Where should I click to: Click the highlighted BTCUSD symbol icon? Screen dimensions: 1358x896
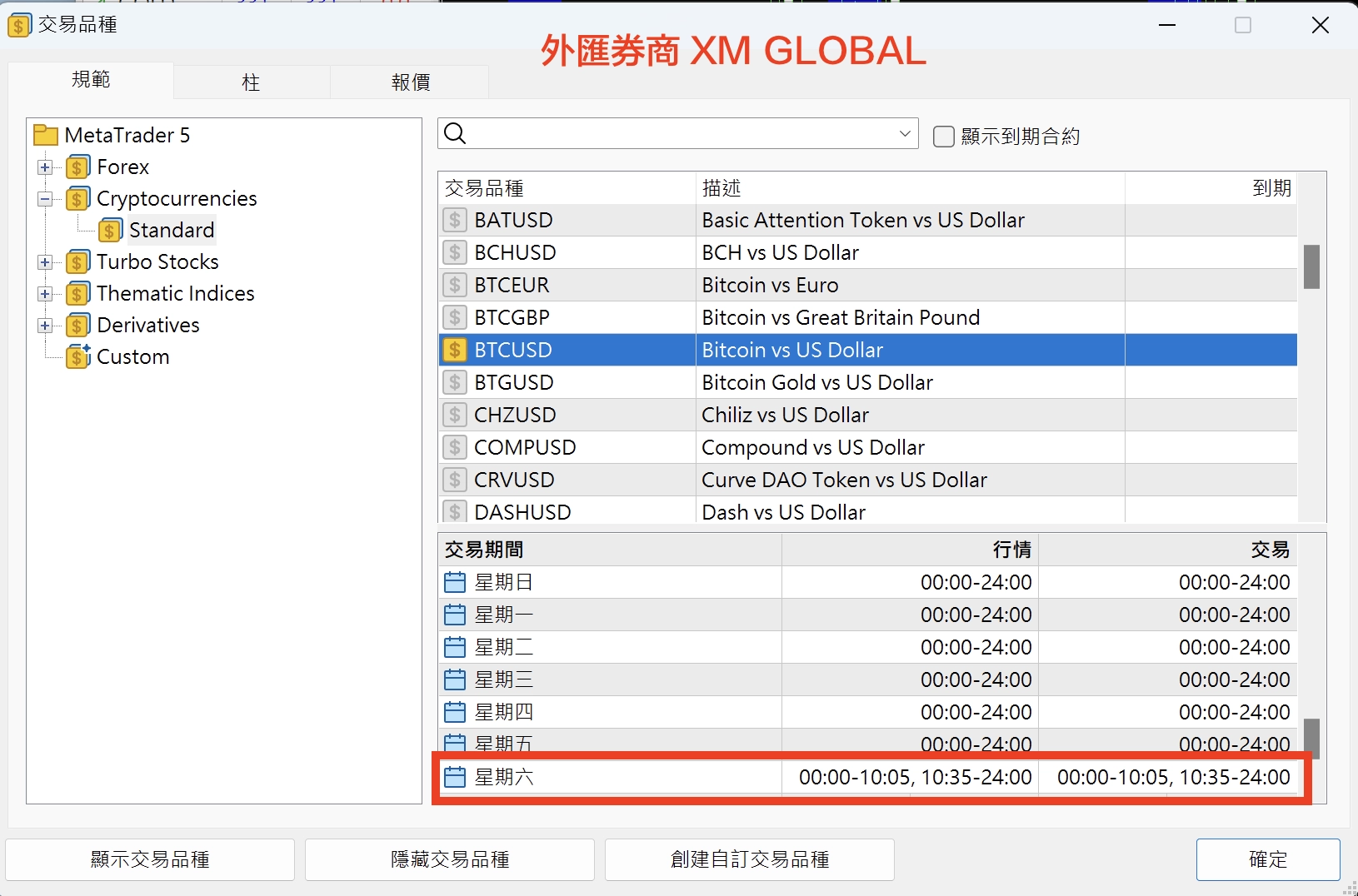click(455, 350)
